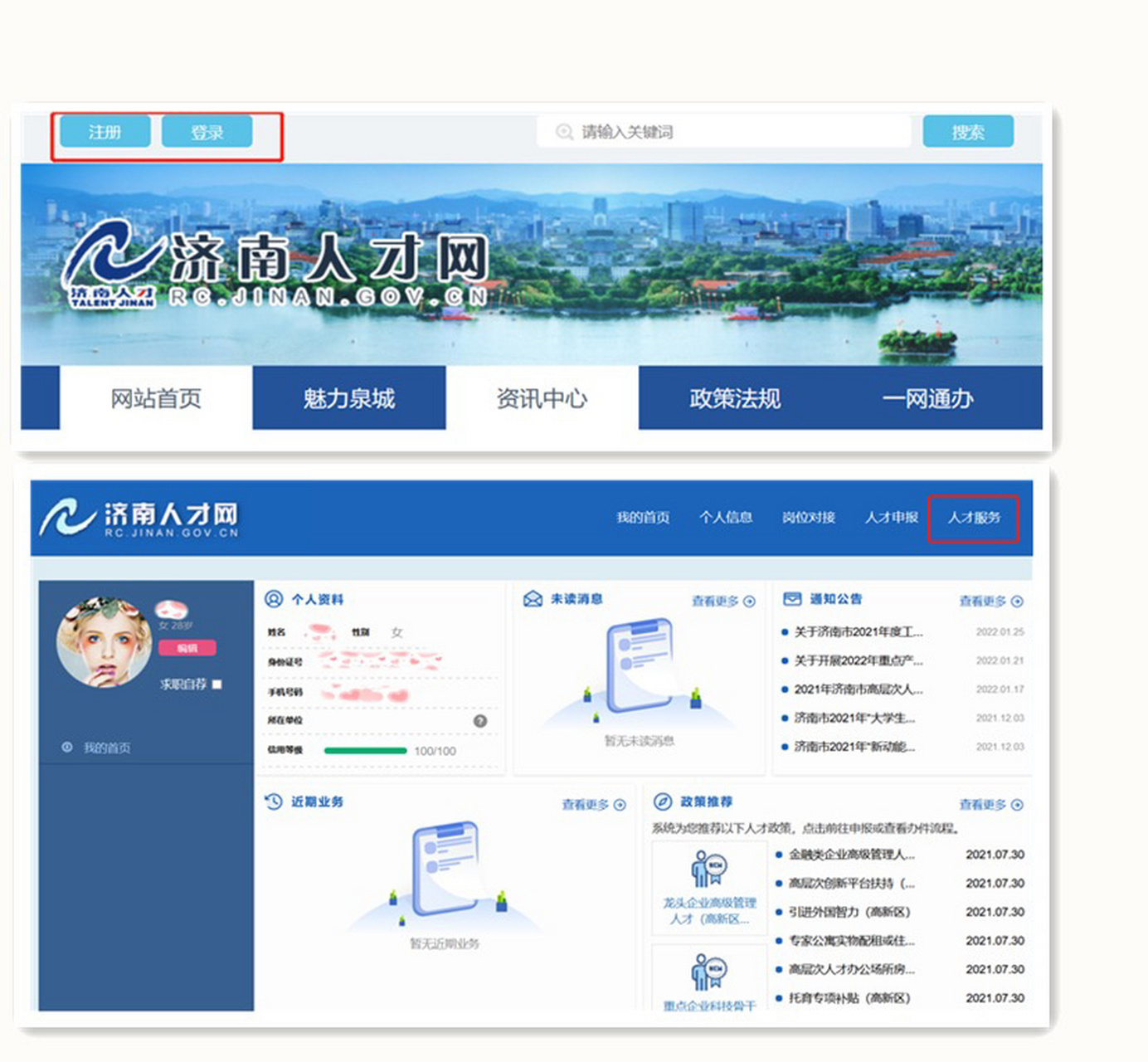1148x1062 pixels.
Task: Open notice 济南市2021年"大学生...
Action: pos(854,718)
